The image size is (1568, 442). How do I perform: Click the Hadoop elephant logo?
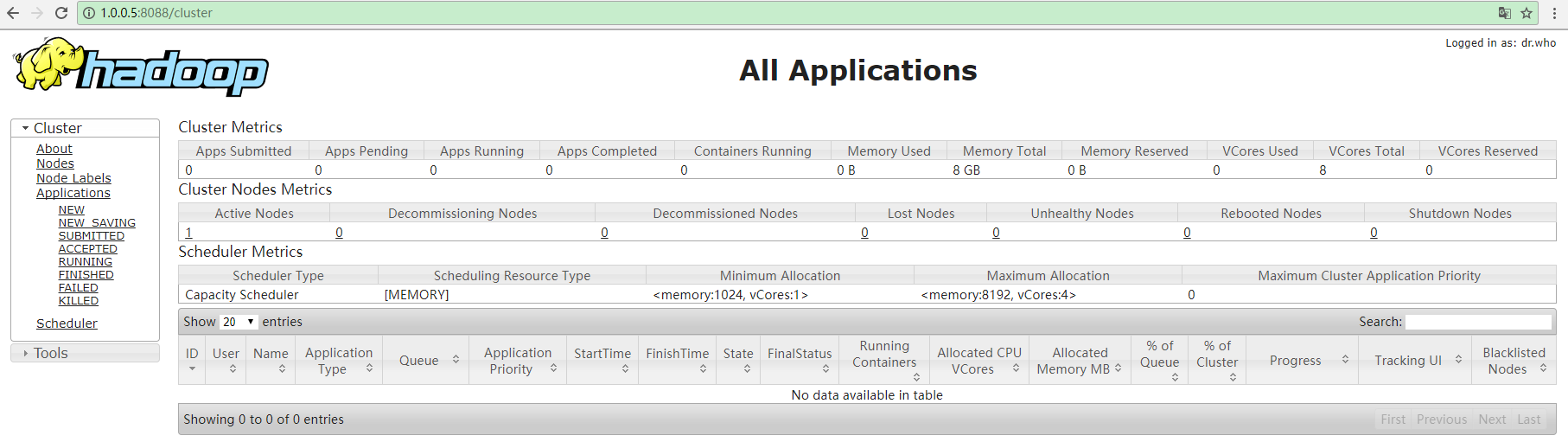141,67
